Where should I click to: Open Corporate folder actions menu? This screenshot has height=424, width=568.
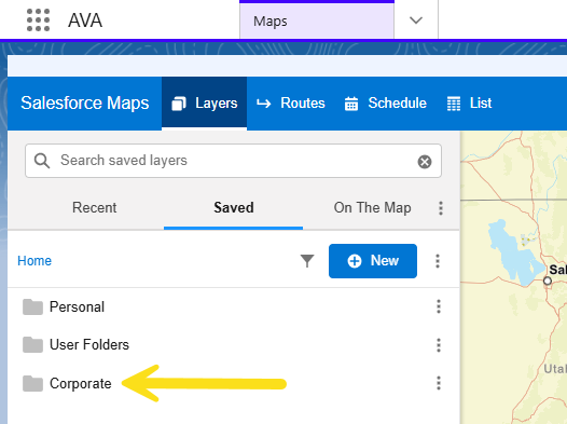(439, 383)
